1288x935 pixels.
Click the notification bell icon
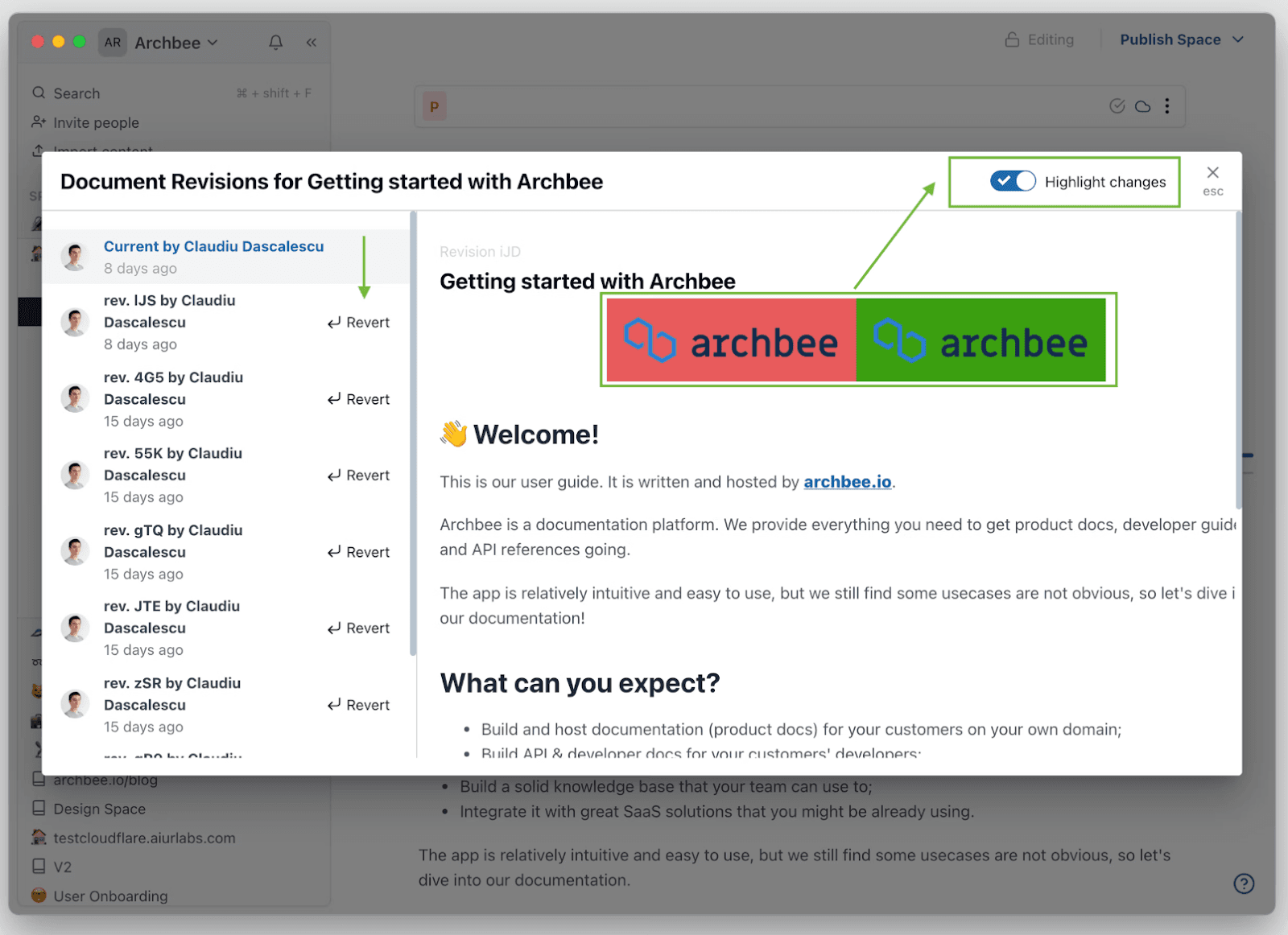click(275, 43)
